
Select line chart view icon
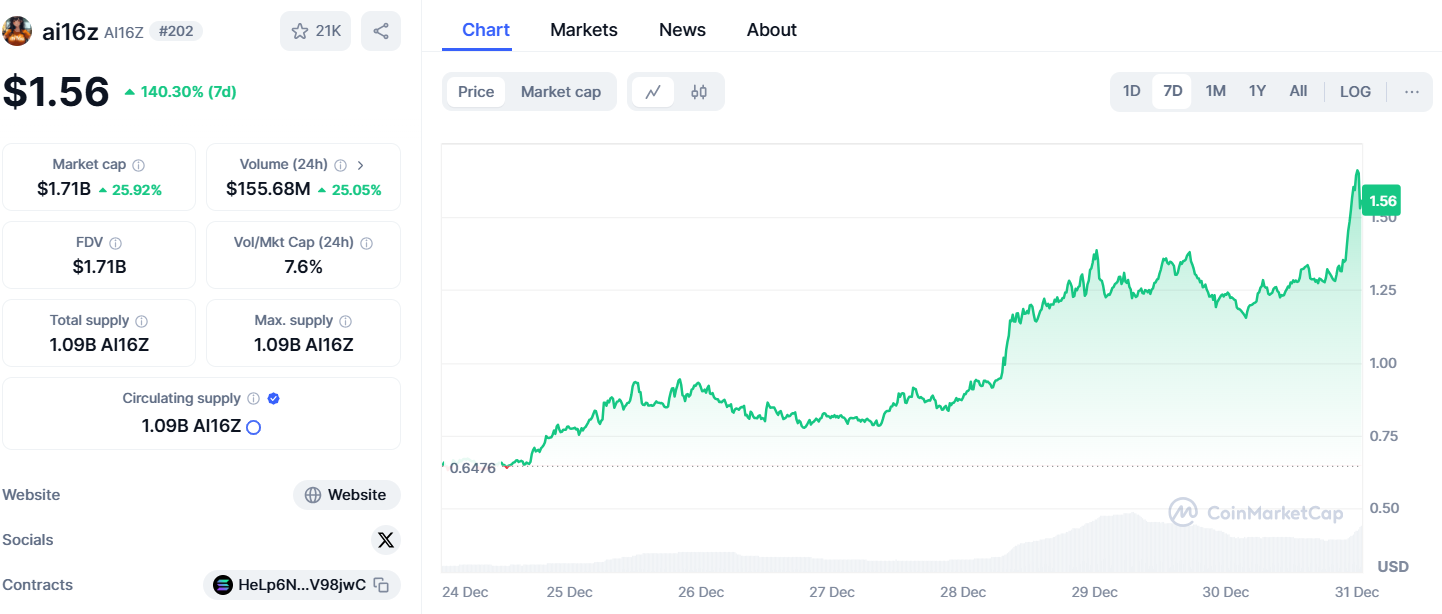(653, 92)
